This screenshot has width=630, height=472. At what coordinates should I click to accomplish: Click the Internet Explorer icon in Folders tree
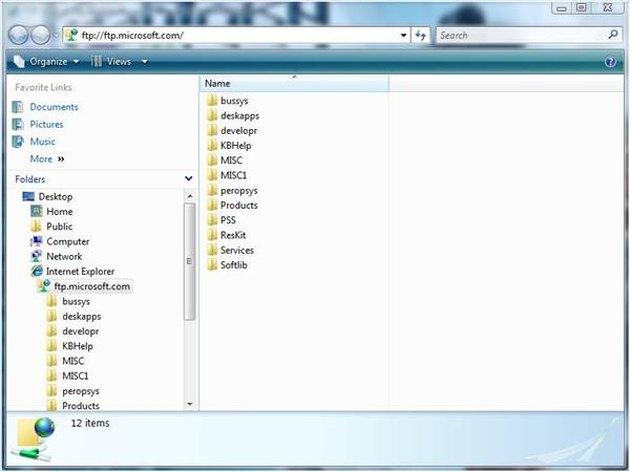(x=37, y=271)
